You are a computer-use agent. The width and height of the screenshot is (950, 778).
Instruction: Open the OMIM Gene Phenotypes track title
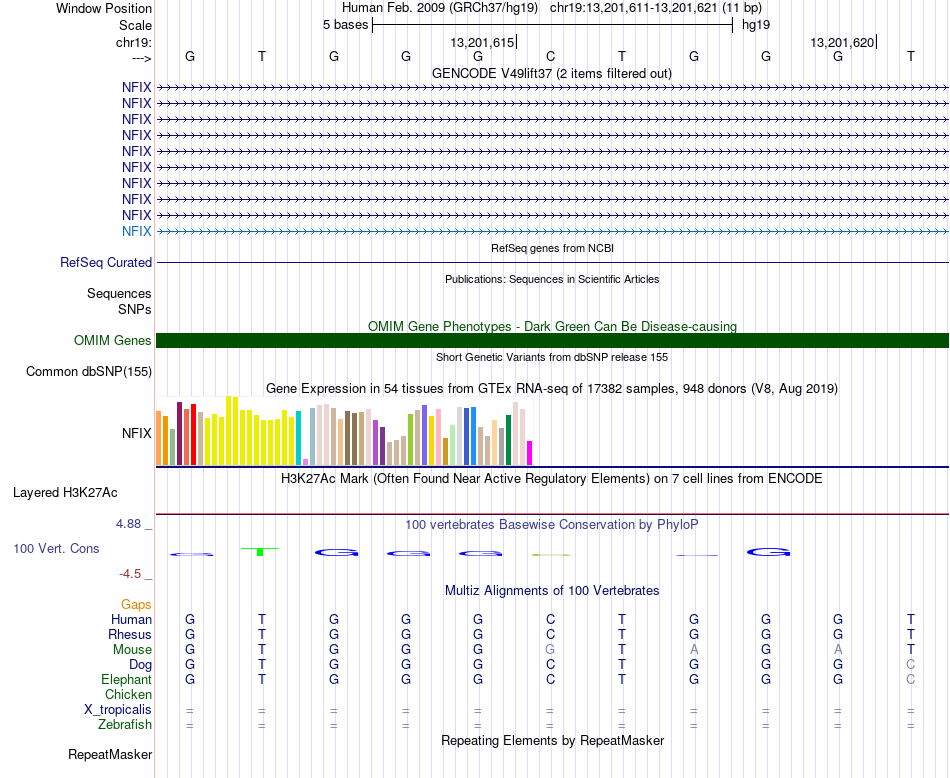[552, 326]
